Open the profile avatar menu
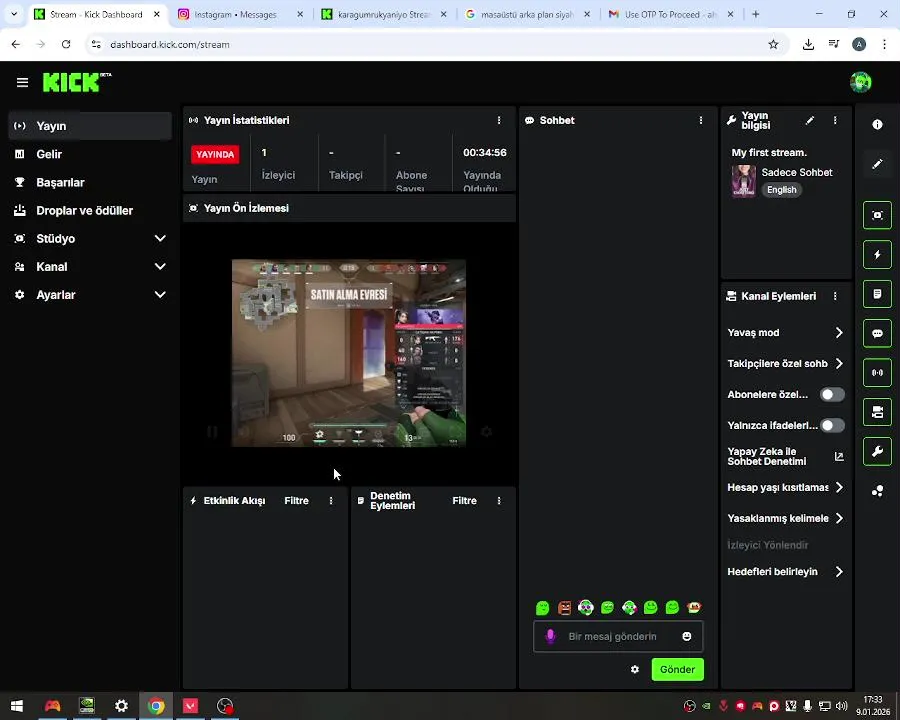 (860, 82)
